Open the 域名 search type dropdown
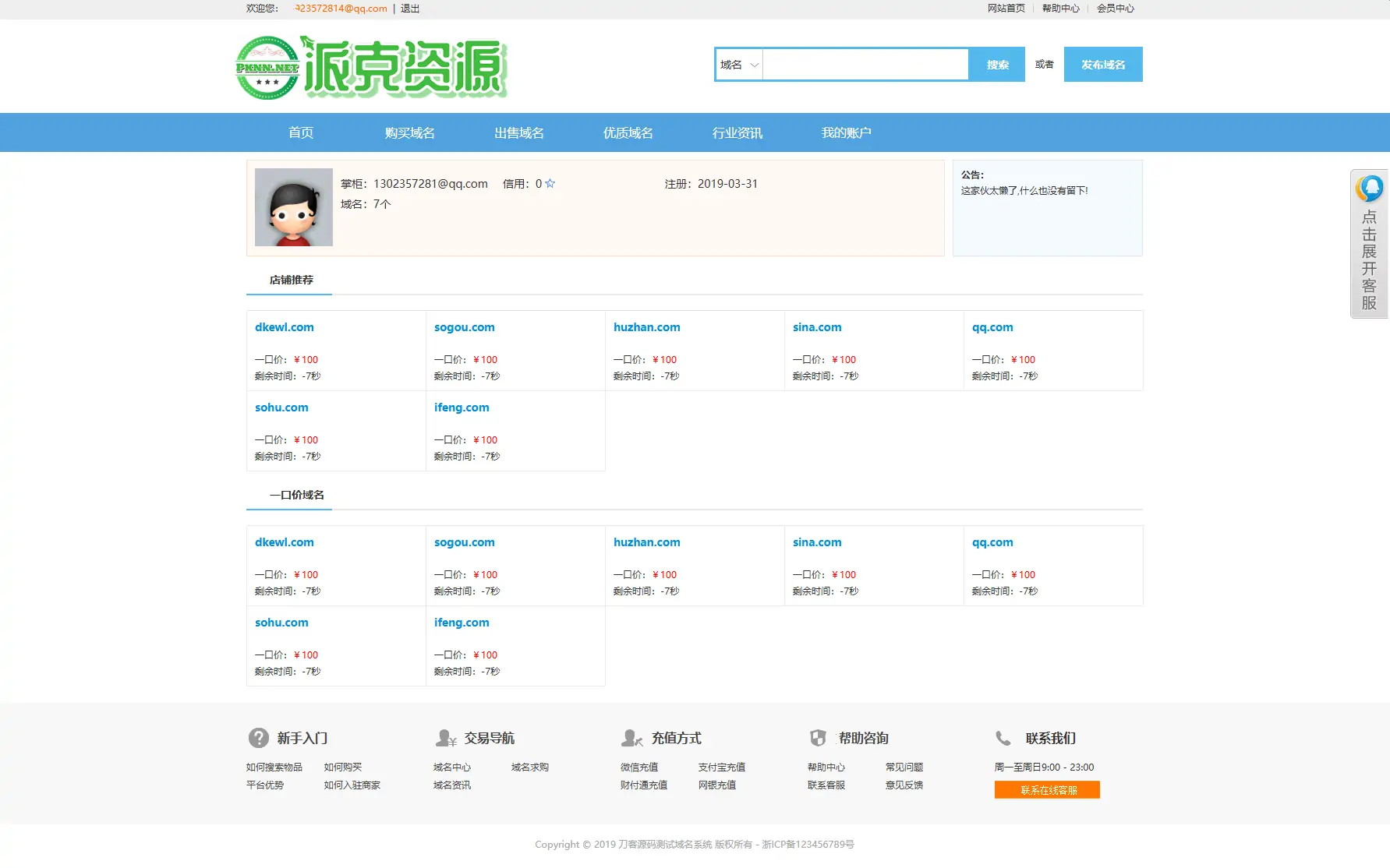 [x=739, y=65]
